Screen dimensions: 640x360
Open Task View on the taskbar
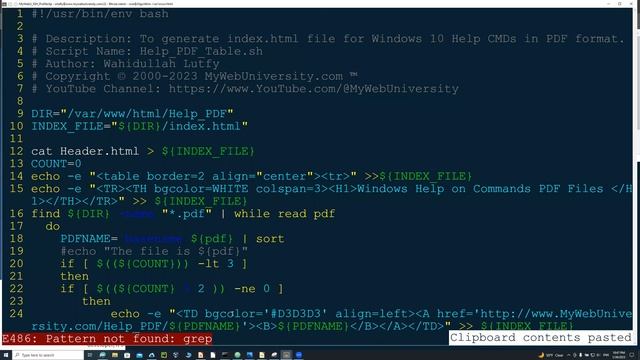[90, 355]
